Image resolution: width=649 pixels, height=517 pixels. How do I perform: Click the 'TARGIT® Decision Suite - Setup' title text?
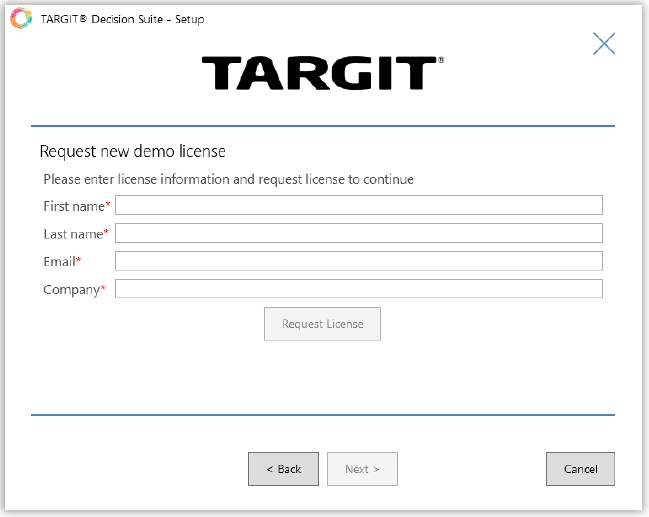(x=123, y=19)
